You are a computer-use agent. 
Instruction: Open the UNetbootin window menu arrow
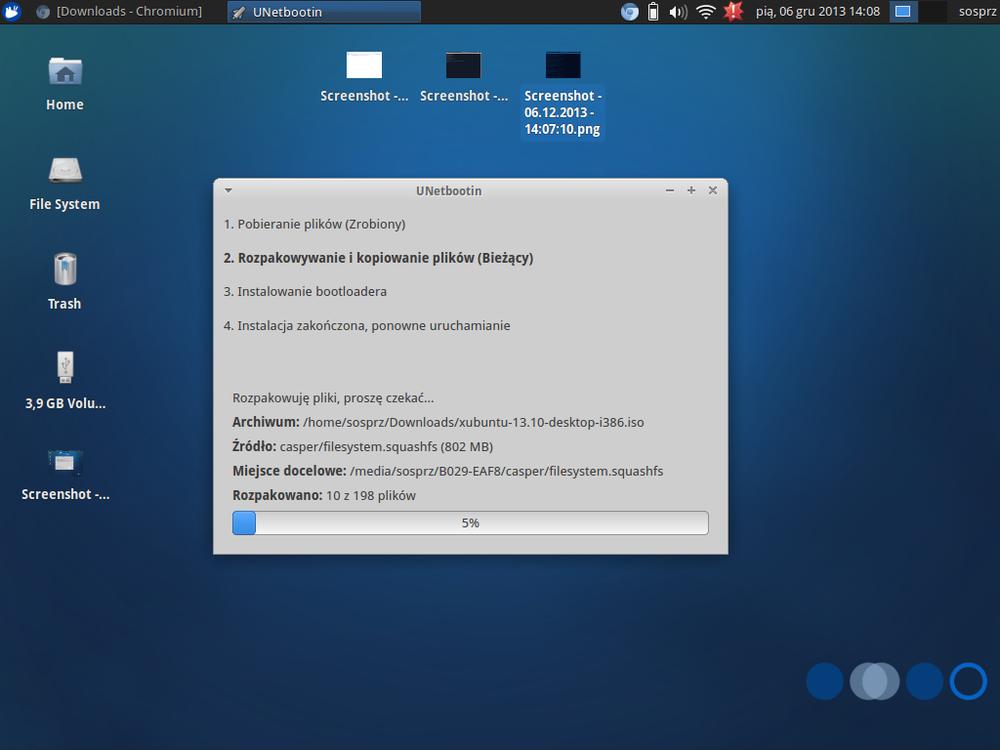point(228,190)
